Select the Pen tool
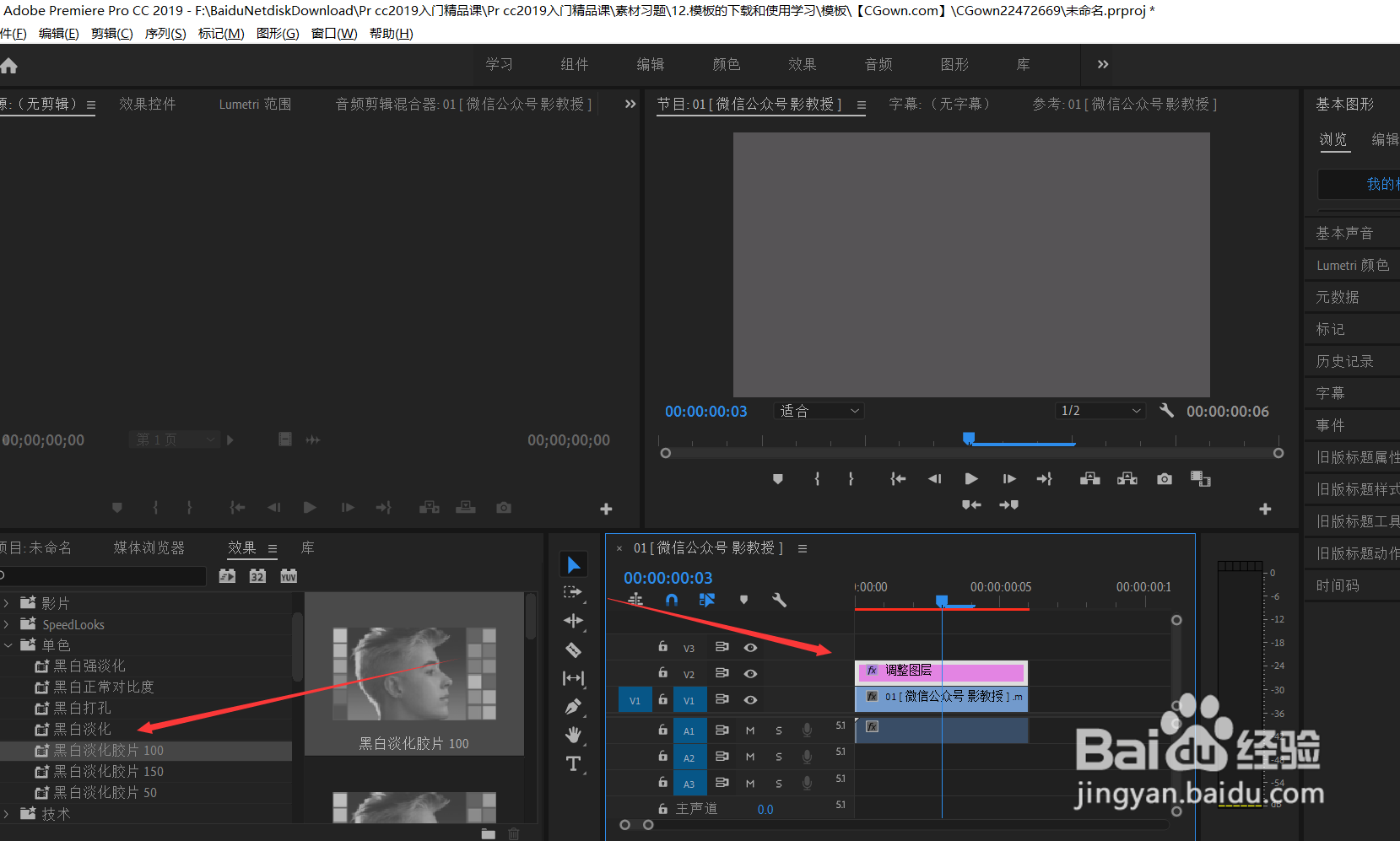Viewport: 1400px width, 841px height. coord(573,707)
